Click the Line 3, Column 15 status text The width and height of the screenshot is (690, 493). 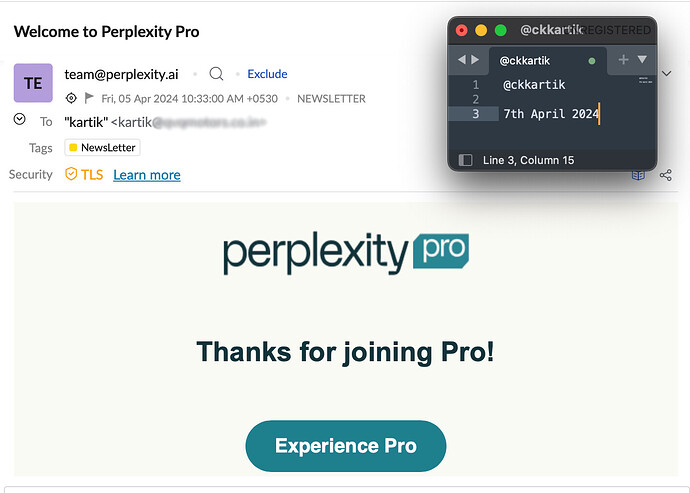click(x=529, y=160)
